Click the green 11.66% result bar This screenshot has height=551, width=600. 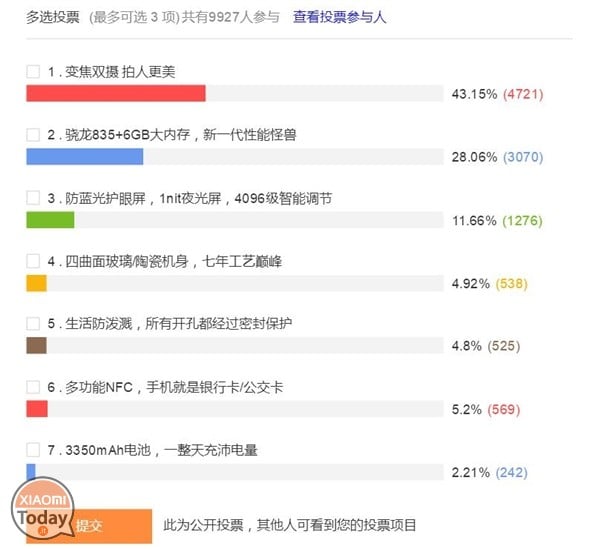coord(50,220)
